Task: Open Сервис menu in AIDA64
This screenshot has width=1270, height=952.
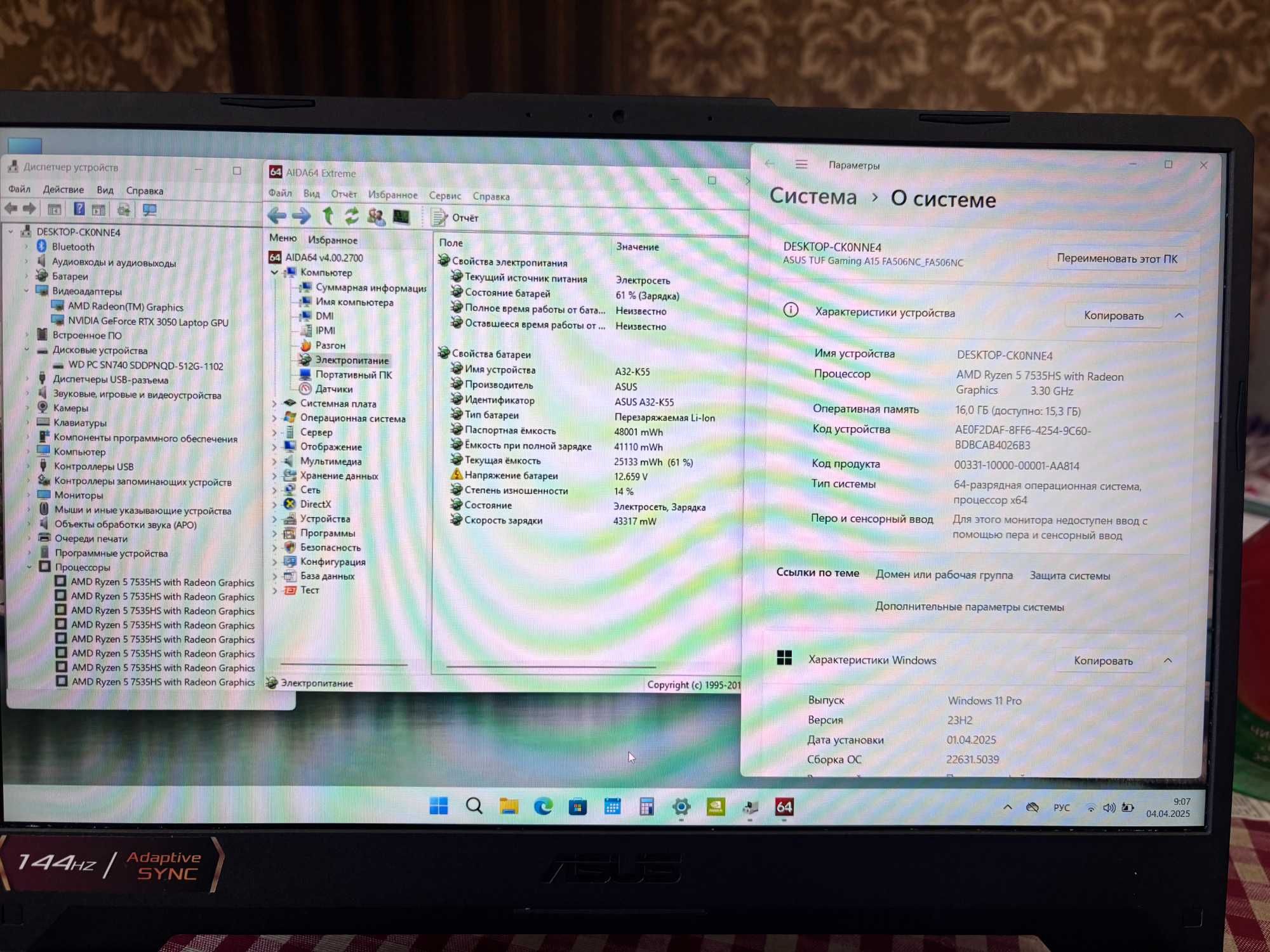Action: (x=444, y=195)
